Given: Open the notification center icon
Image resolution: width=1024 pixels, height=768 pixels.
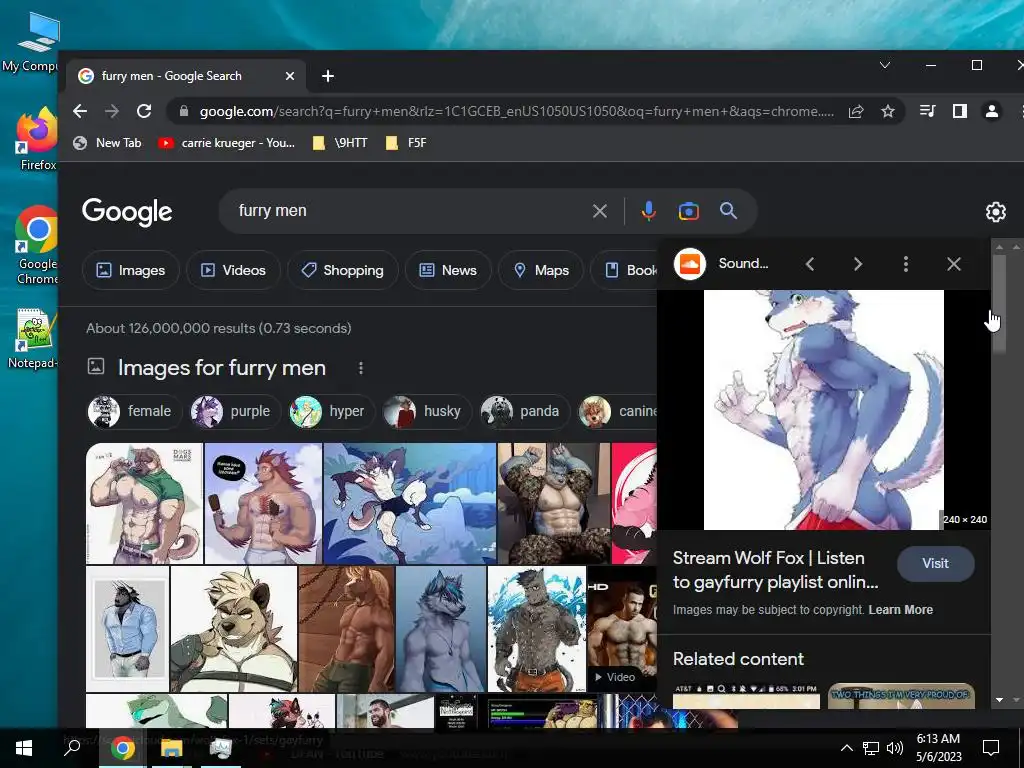Looking at the screenshot, I should pos(991,748).
